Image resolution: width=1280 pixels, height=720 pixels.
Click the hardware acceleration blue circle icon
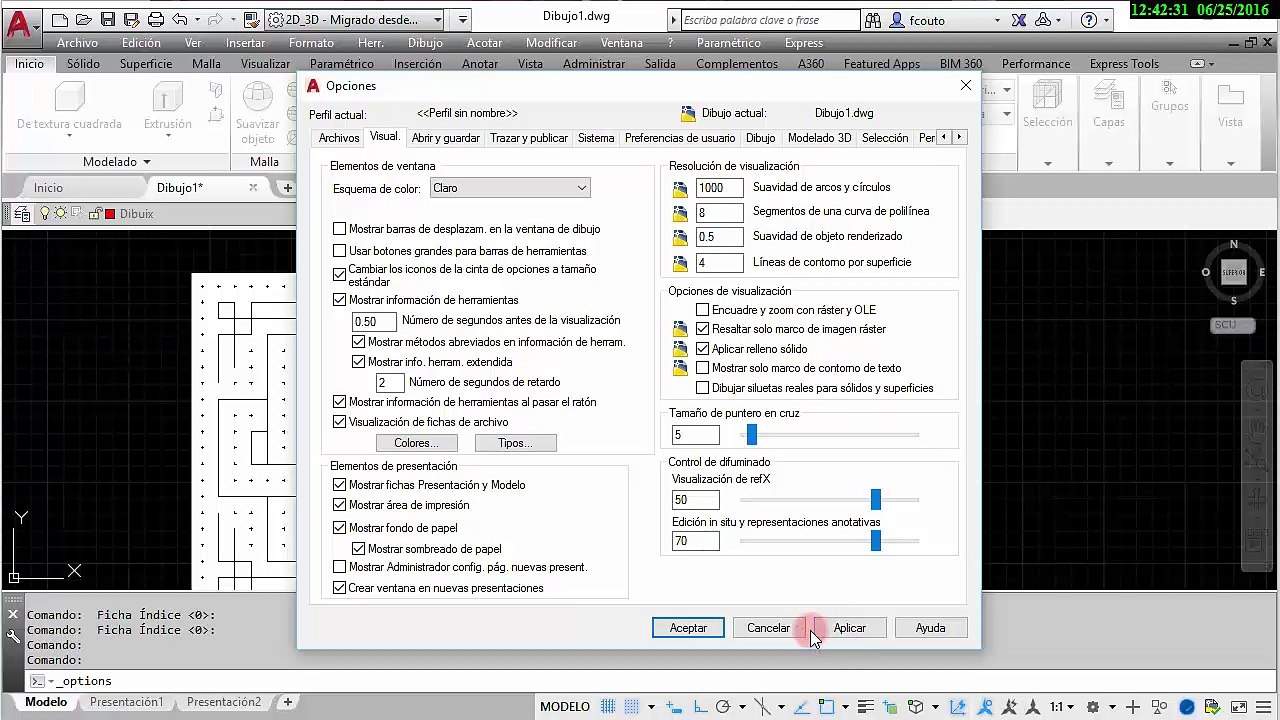[x=1187, y=707]
